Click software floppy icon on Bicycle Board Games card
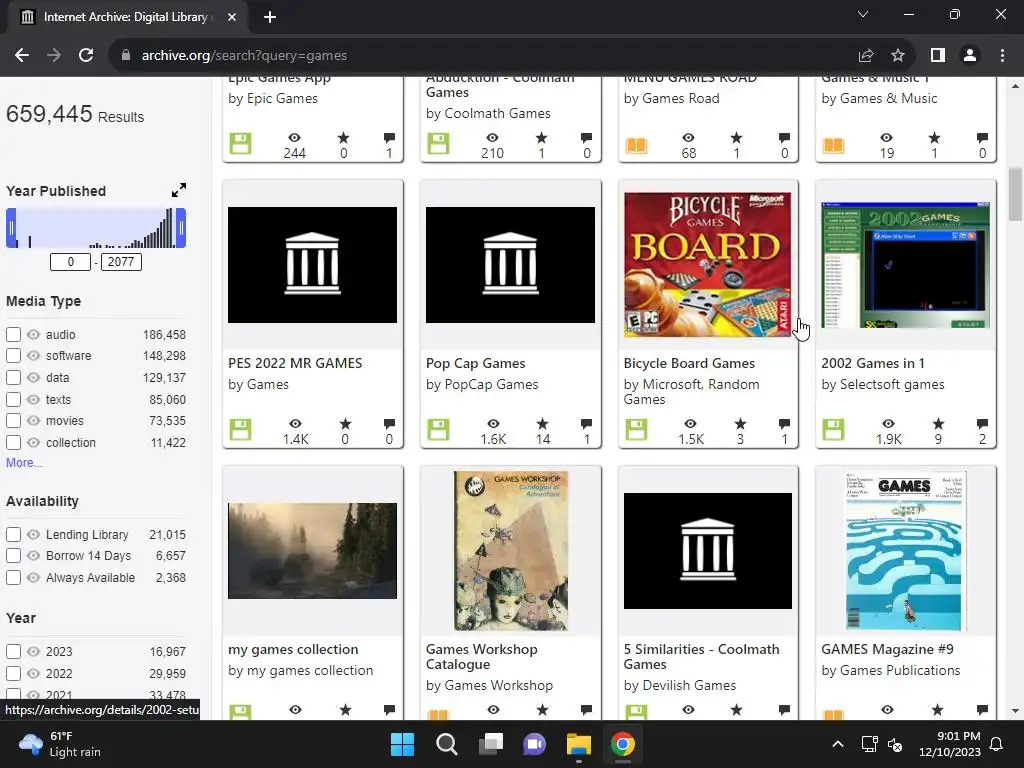 [x=636, y=430]
